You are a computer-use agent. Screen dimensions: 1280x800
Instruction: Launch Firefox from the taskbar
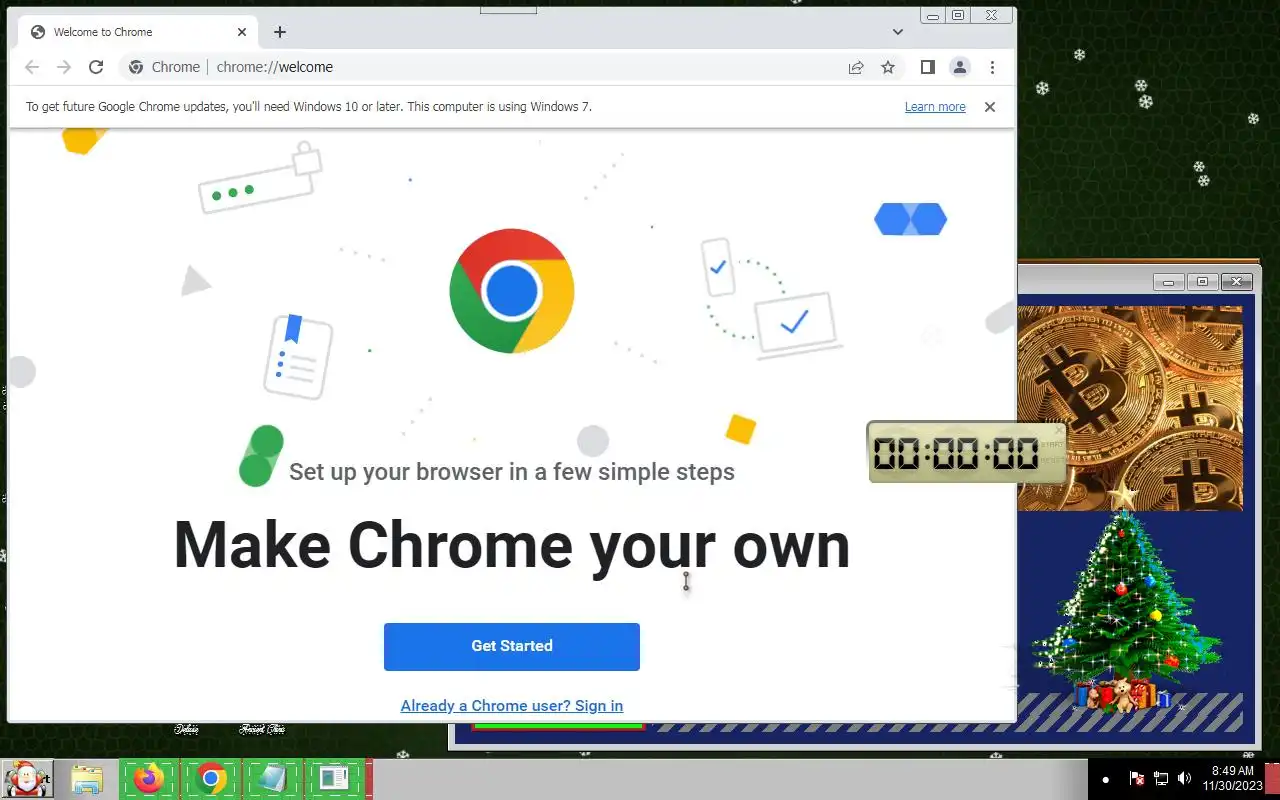pyautogui.click(x=149, y=778)
